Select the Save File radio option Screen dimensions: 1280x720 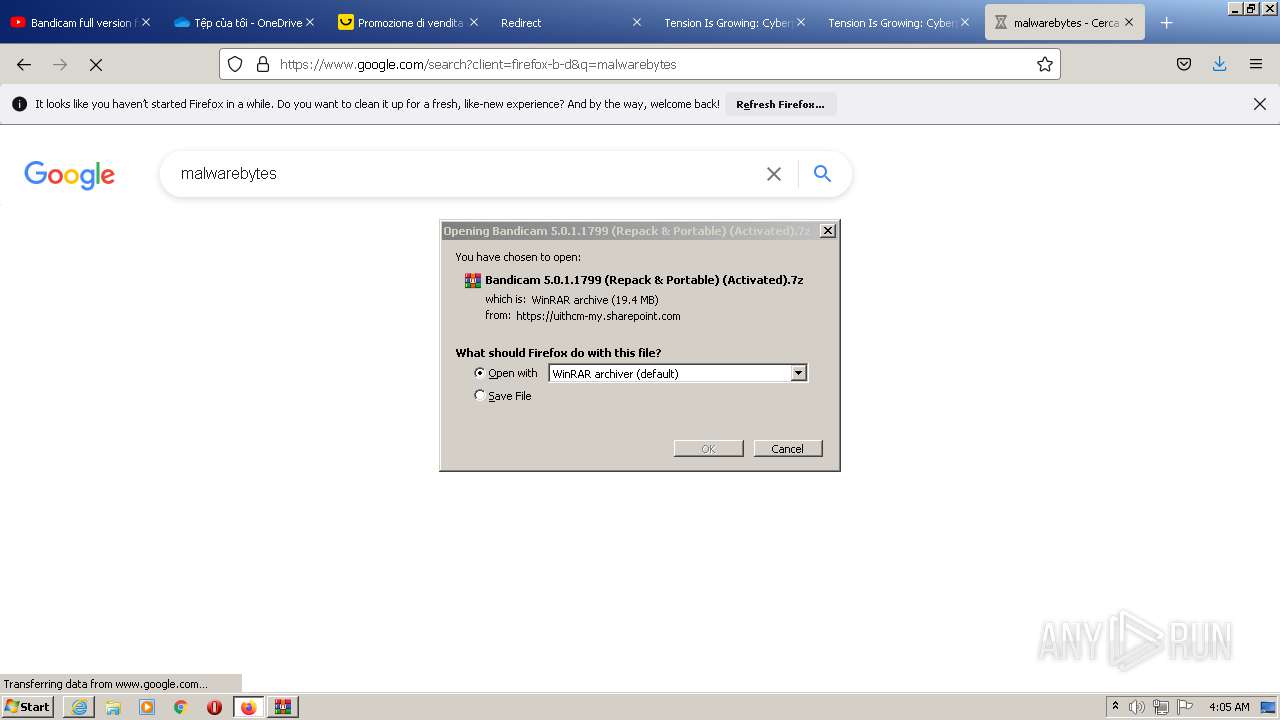480,396
